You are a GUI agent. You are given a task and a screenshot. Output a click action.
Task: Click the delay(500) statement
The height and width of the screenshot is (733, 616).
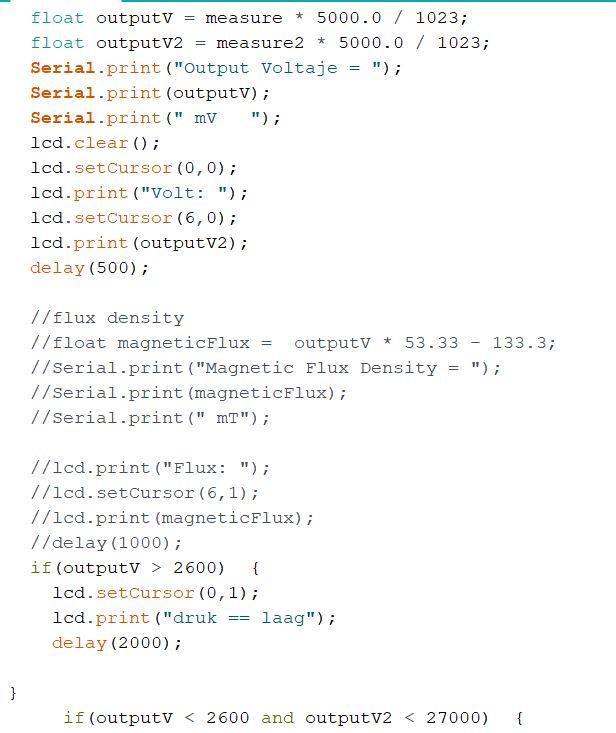(x=89, y=268)
